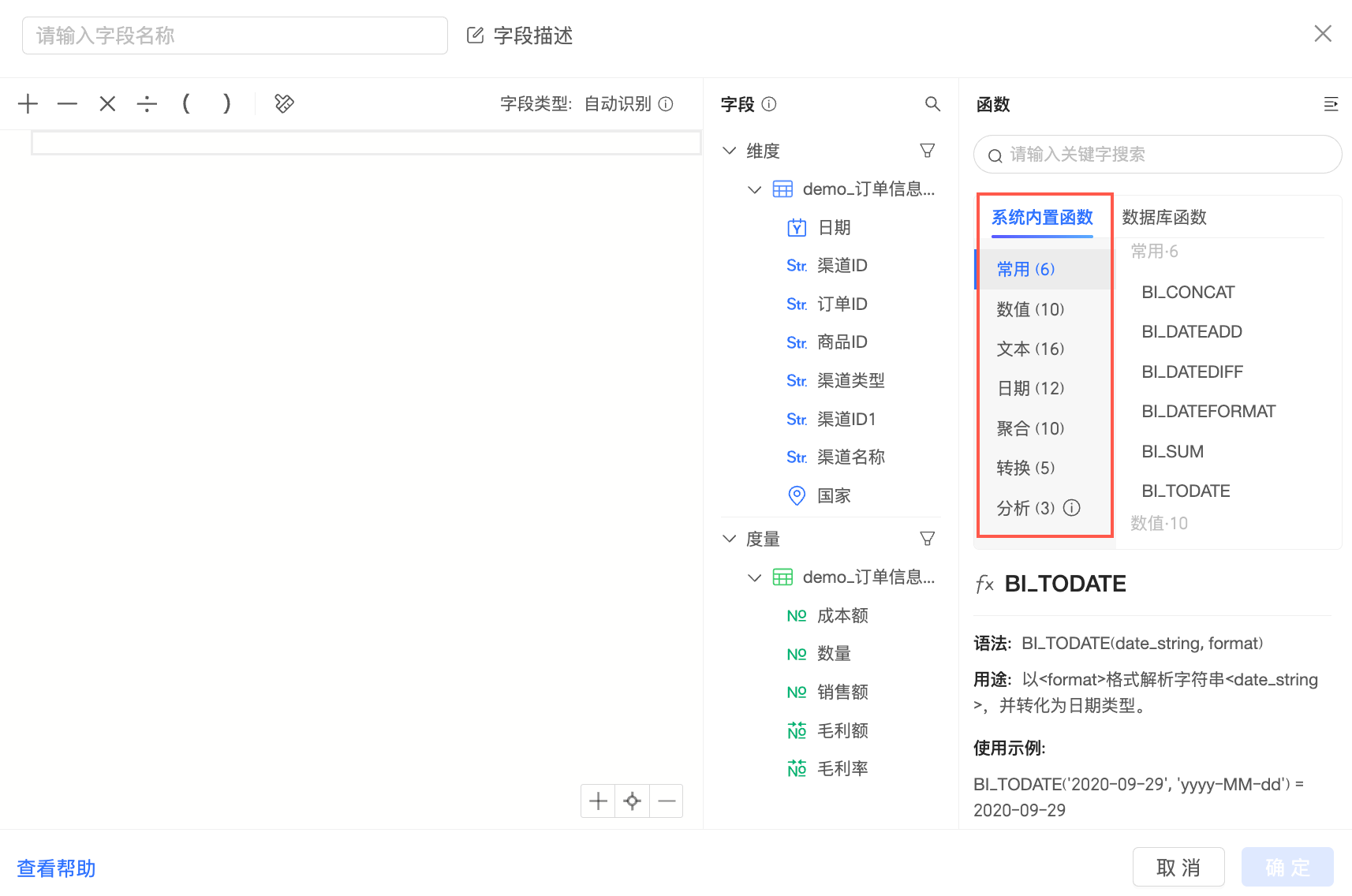Select the 常用 (6) category

tap(1044, 270)
